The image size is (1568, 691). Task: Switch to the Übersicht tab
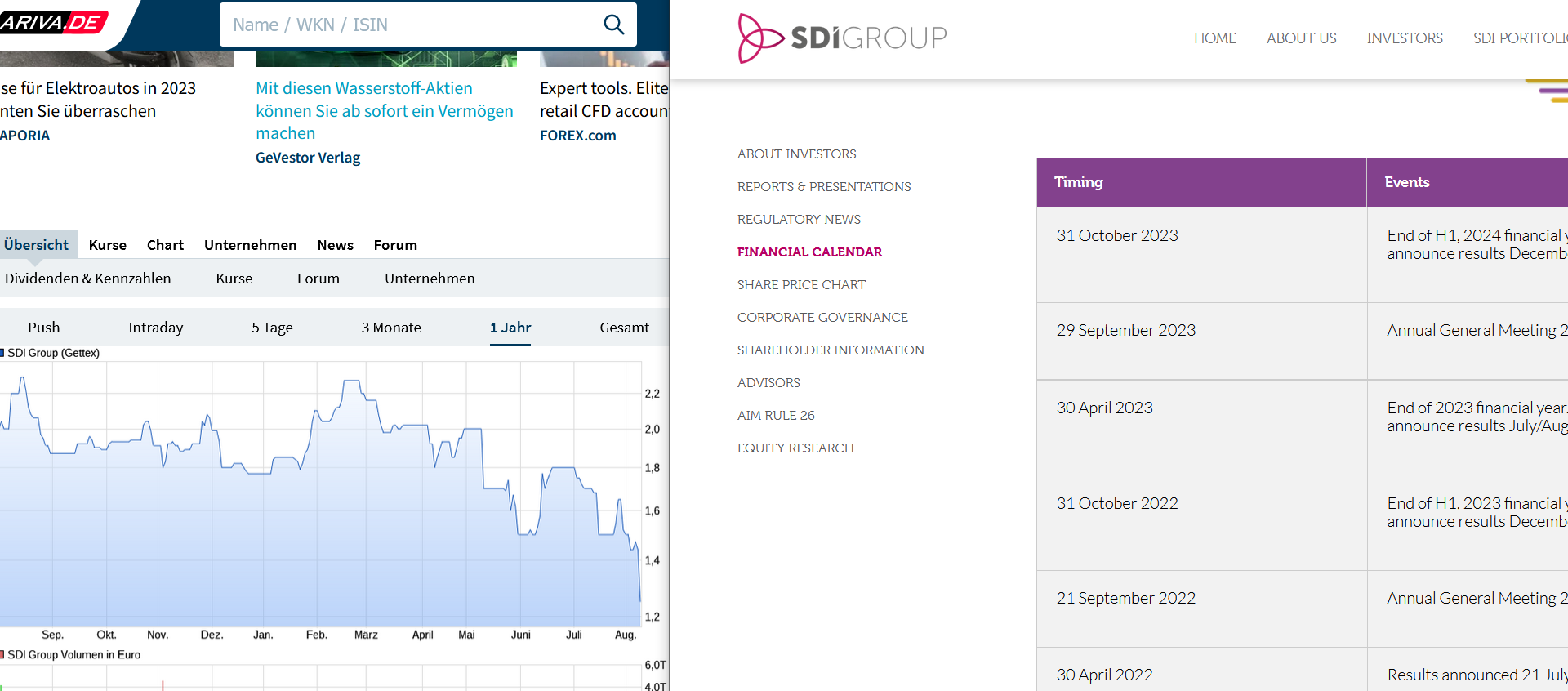pyautogui.click(x=36, y=245)
